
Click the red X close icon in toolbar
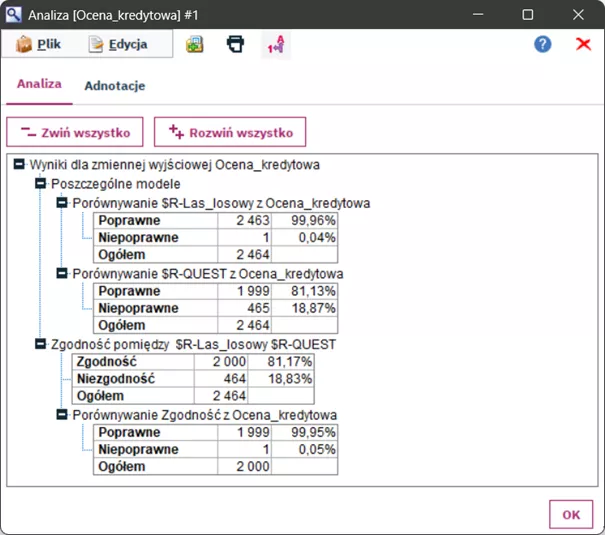(583, 44)
